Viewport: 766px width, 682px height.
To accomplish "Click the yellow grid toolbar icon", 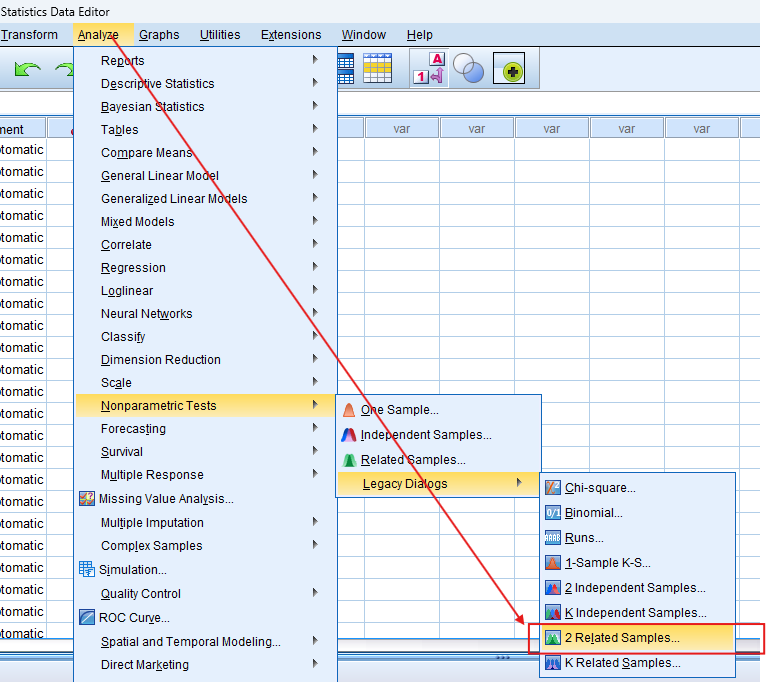I will [377, 68].
